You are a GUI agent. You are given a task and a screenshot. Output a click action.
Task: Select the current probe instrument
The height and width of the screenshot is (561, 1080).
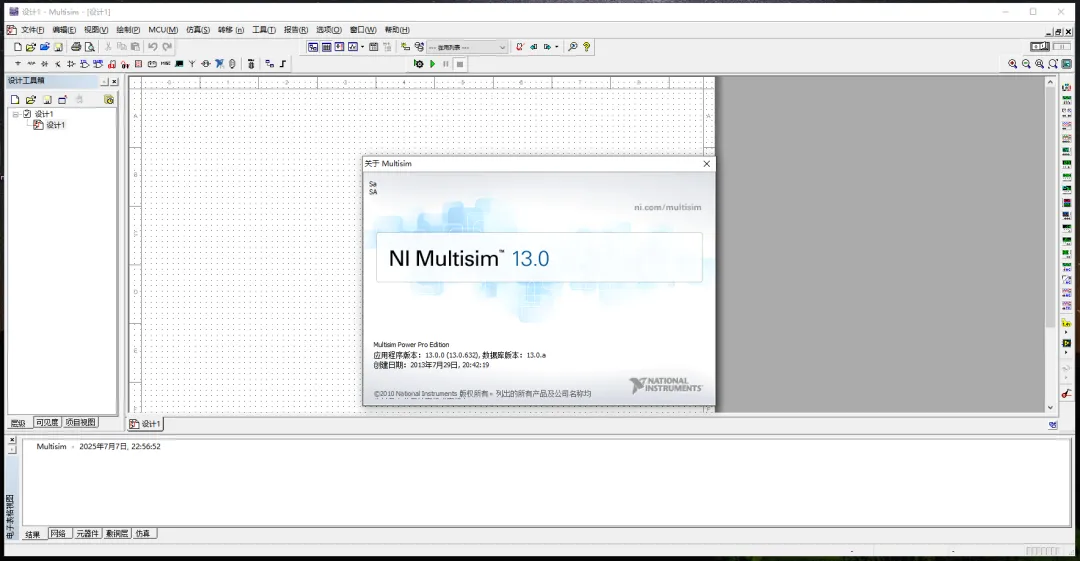tap(1066, 394)
